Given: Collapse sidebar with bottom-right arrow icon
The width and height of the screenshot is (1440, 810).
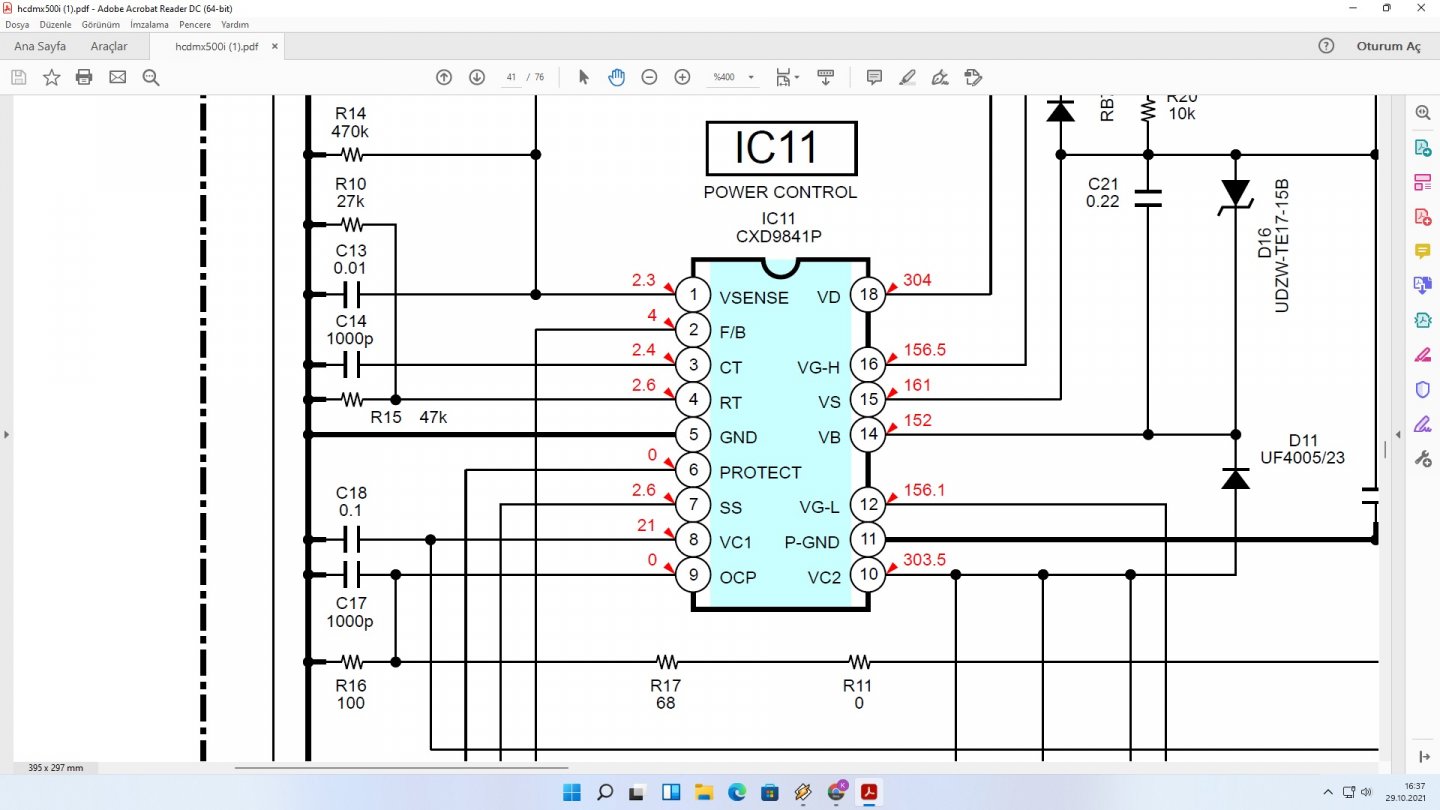Looking at the screenshot, I should click(1422, 756).
